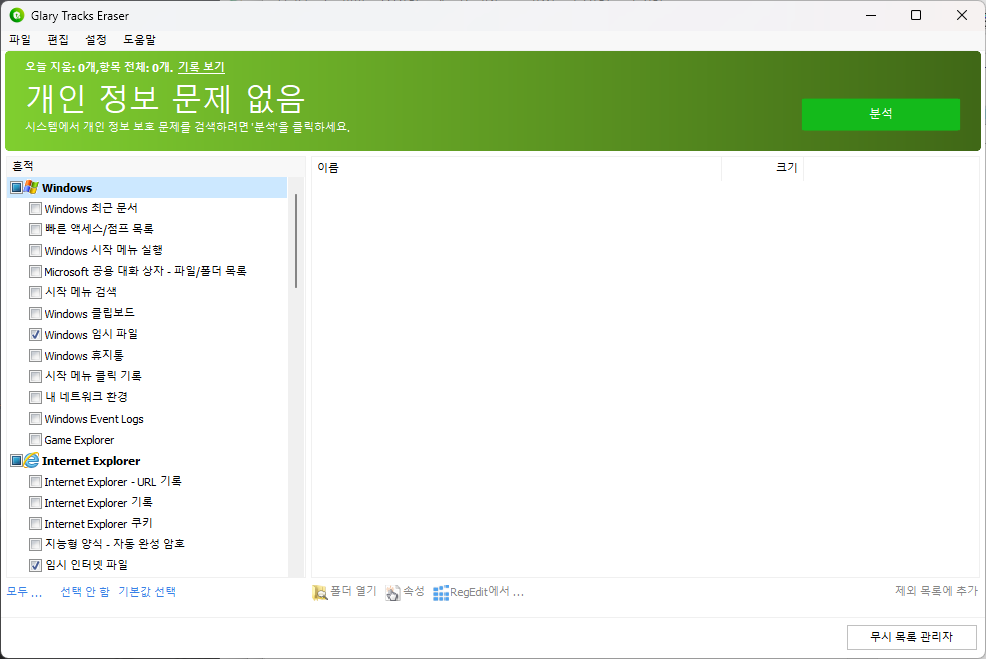Screen dimensions: 986x659
Task: Enable Internet Explorer 쿠키 checkbox
Action: (35, 523)
